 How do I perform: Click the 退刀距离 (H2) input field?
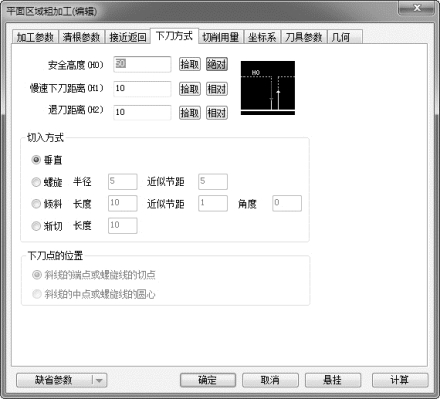pos(142,112)
